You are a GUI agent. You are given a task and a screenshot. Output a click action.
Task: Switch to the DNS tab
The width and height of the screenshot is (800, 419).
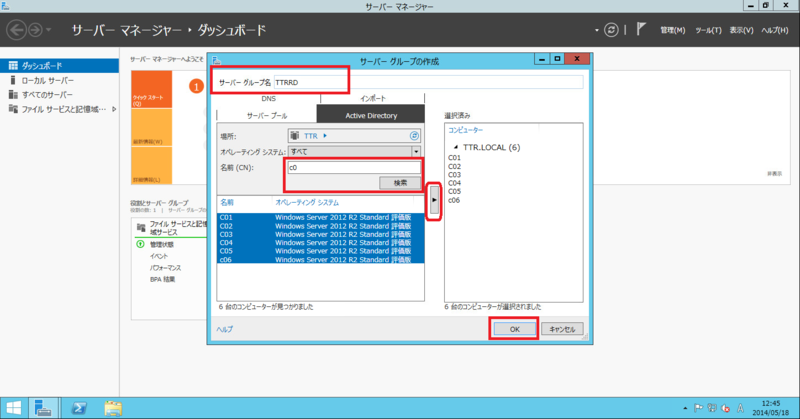point(268,98)
